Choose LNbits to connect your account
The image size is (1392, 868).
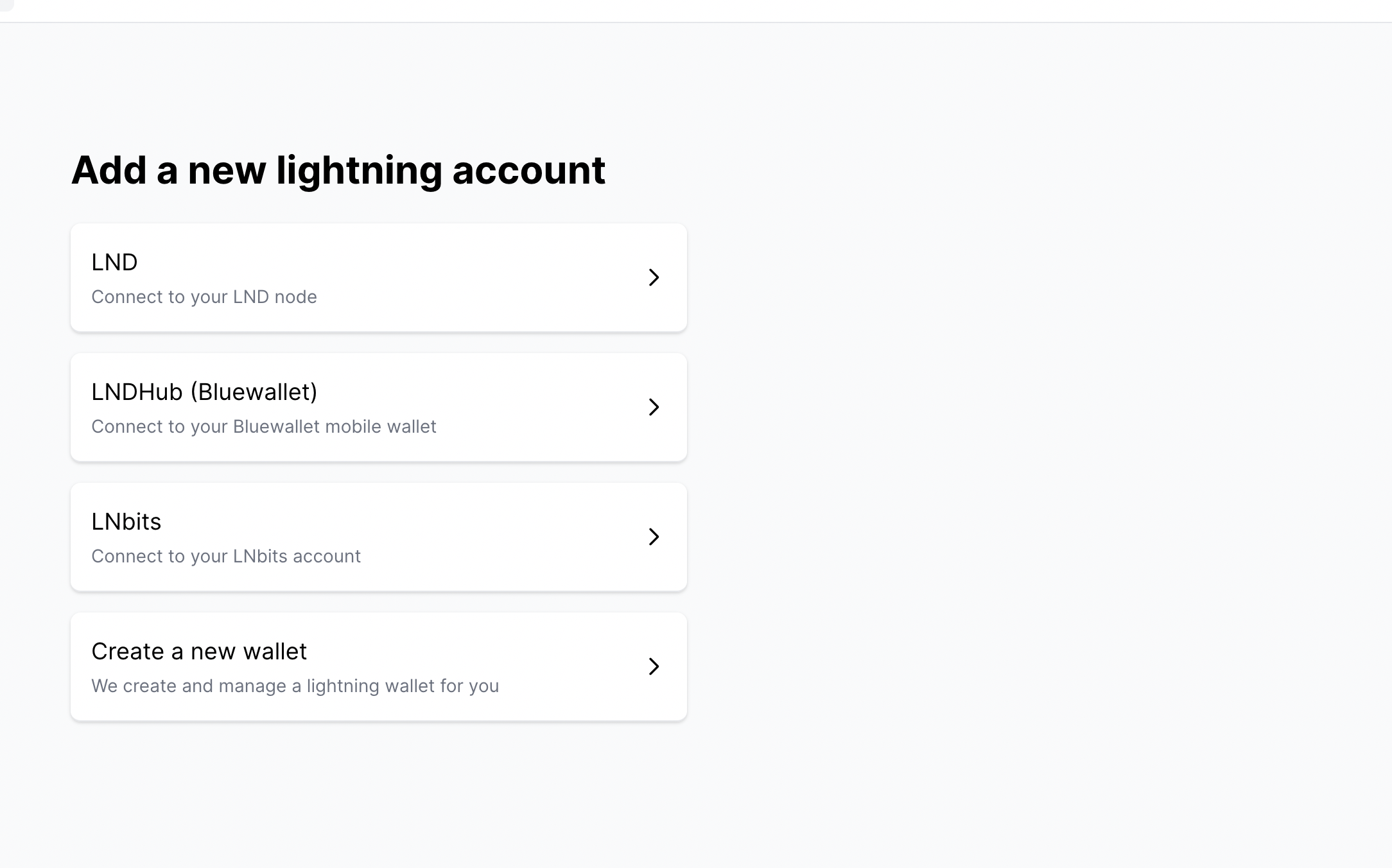379,537
